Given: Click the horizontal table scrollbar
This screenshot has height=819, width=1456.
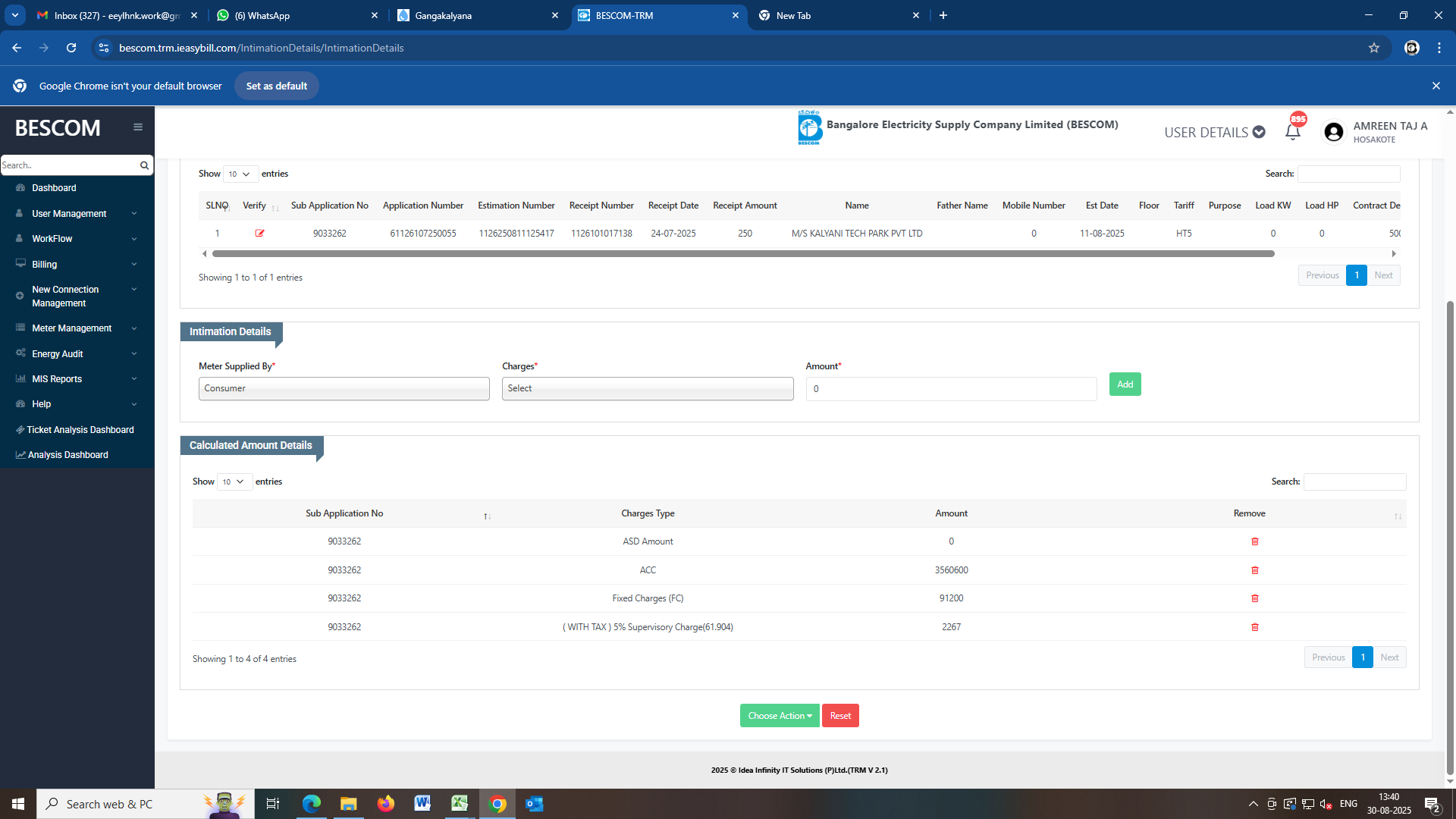Looking at the screenshot, I should 743,254.
